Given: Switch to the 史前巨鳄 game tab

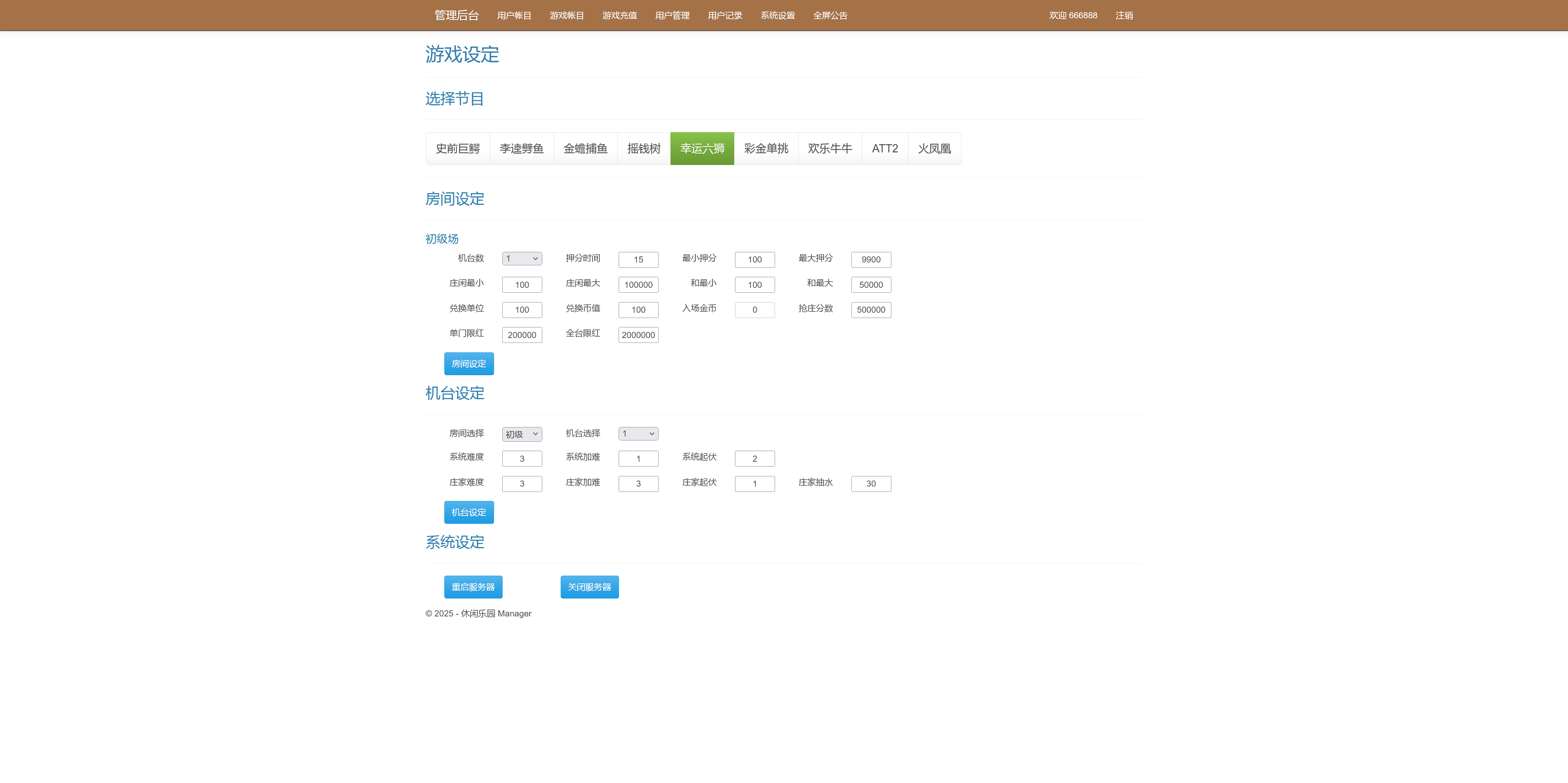Looking at the screenshot, I should [458, 148].
